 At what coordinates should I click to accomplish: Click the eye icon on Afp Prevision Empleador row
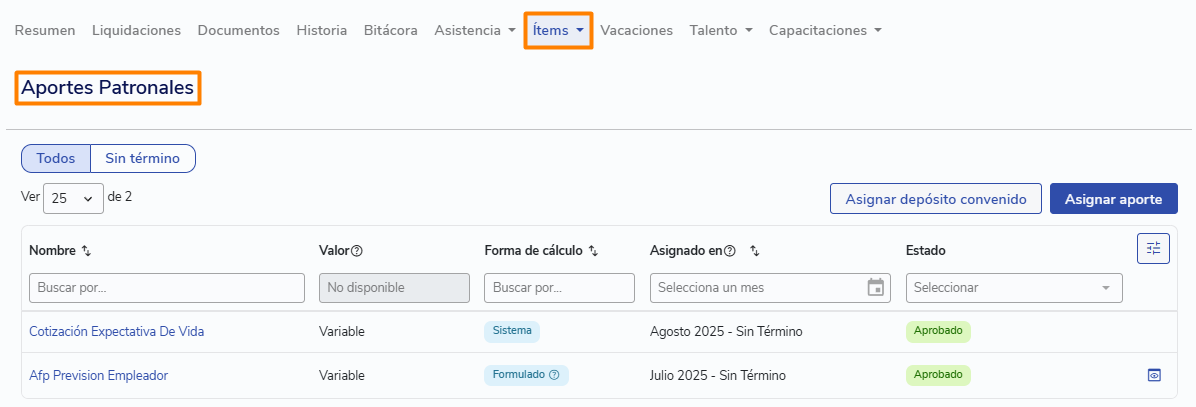pos(1154,375)
